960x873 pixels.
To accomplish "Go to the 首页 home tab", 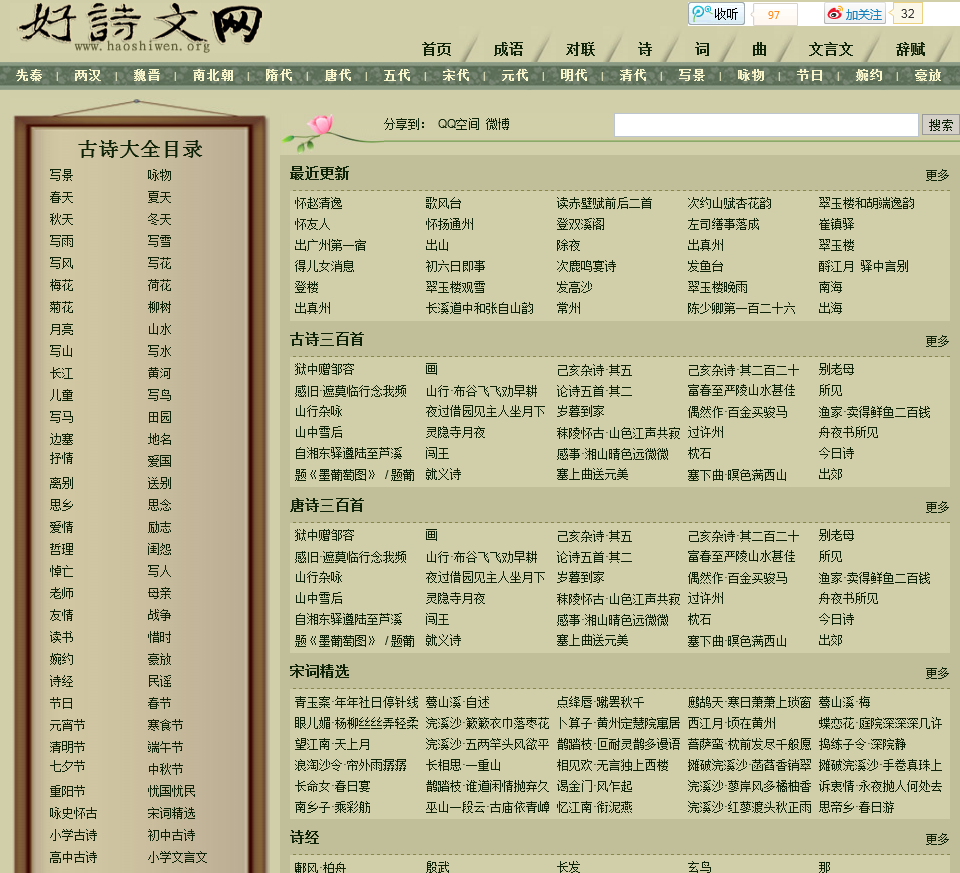I will point(436,49).
